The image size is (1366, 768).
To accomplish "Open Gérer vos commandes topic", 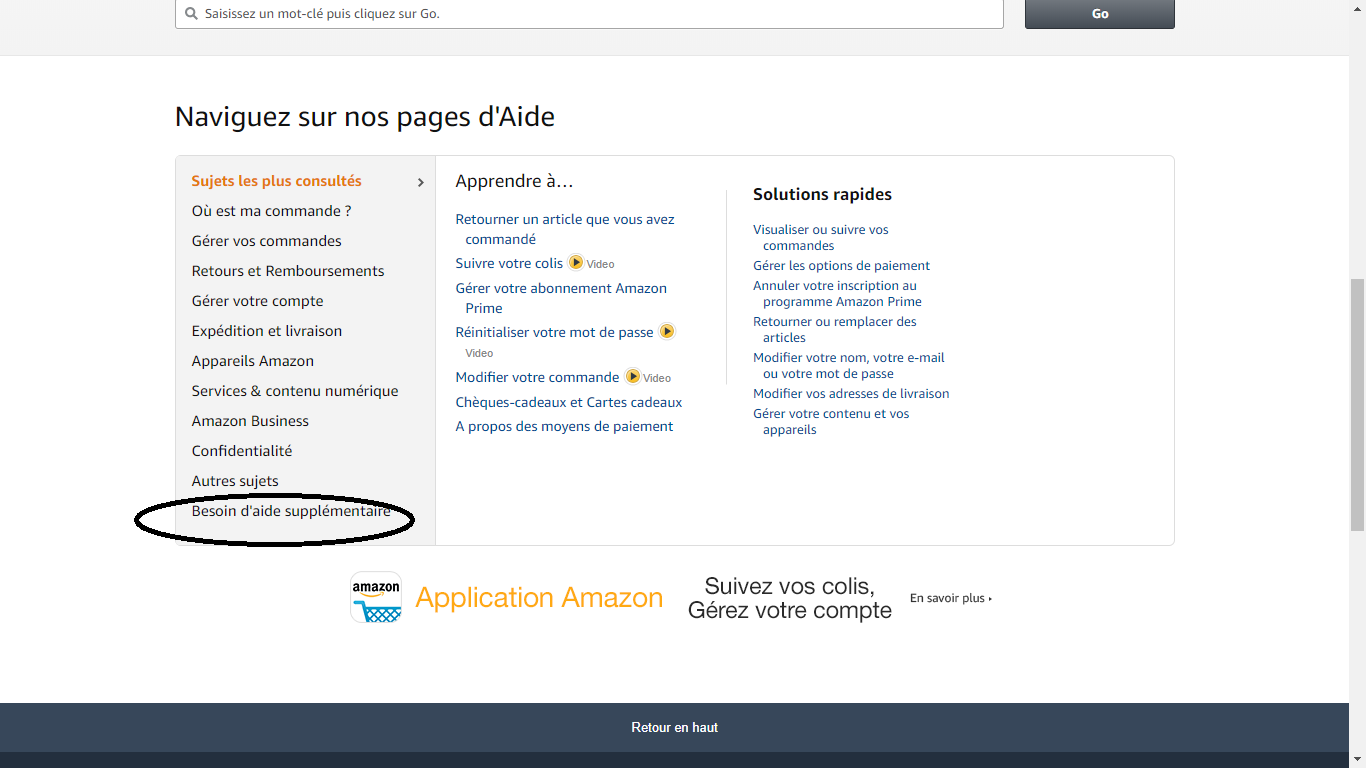I will (x=266, y=241).
